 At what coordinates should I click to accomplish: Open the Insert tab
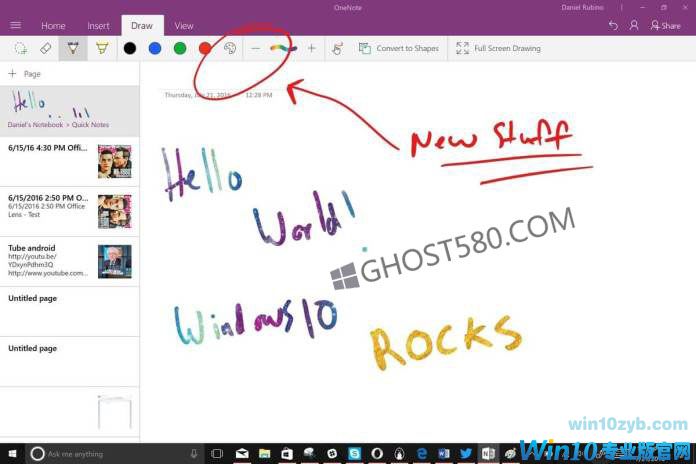(98, 25)
